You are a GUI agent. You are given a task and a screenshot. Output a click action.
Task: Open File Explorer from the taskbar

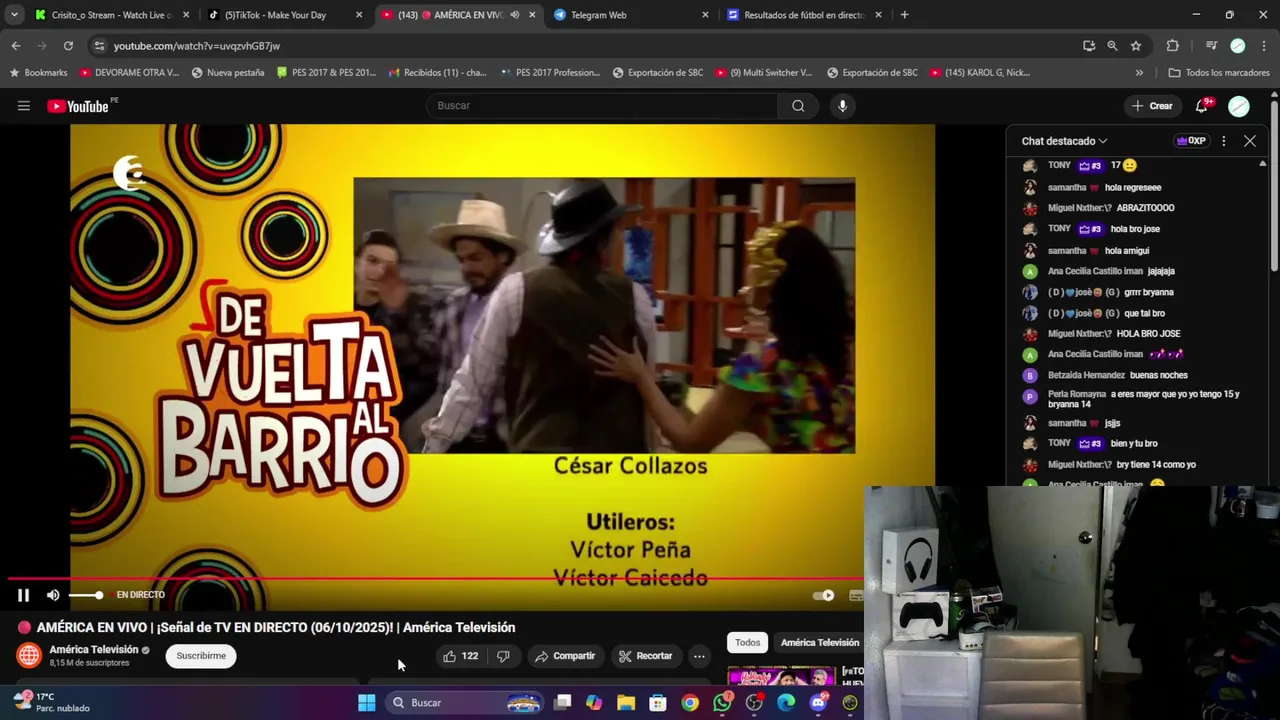point(626,703)
